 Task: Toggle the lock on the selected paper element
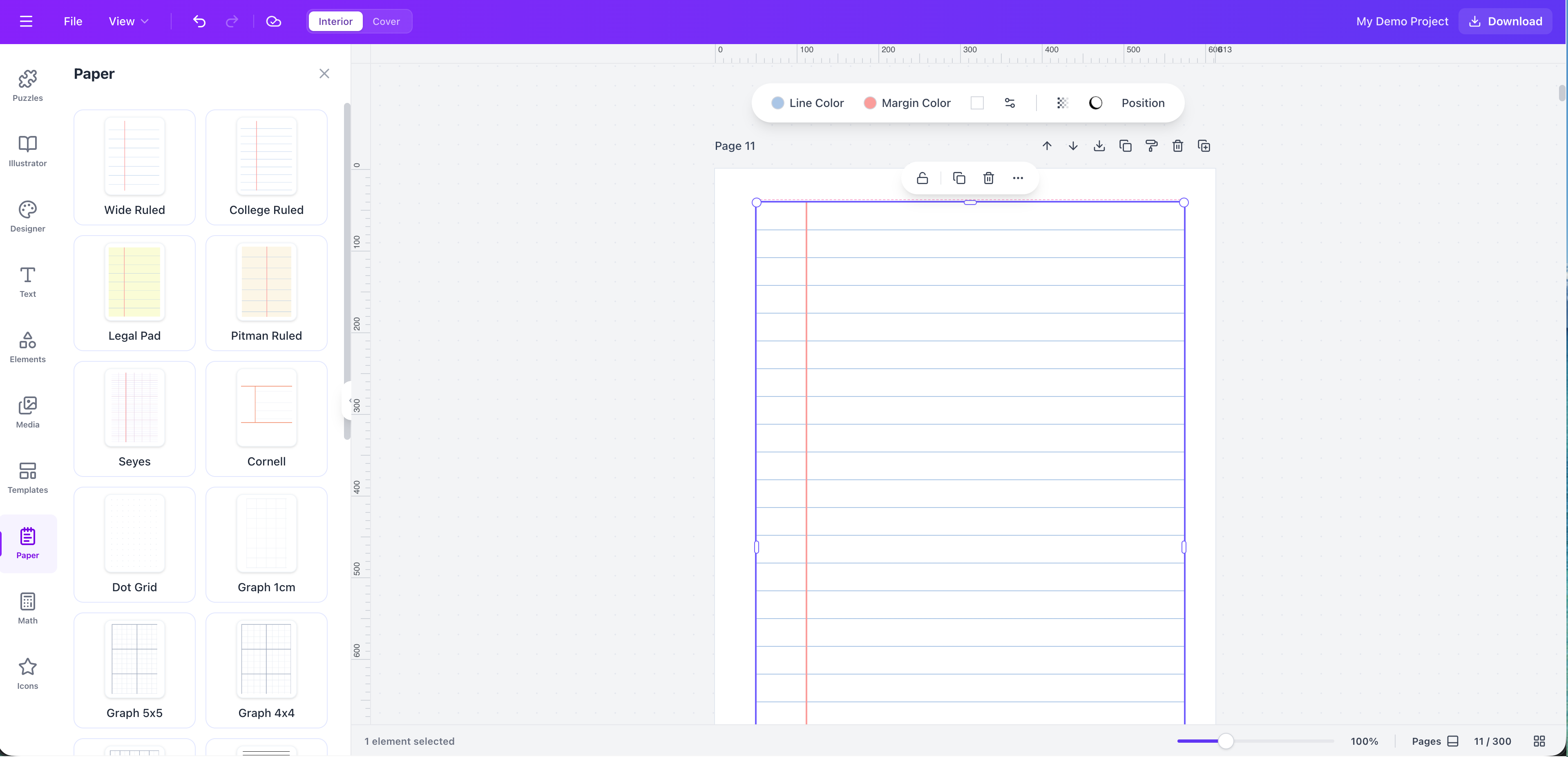pyautogui.click(x=922, y=178)
